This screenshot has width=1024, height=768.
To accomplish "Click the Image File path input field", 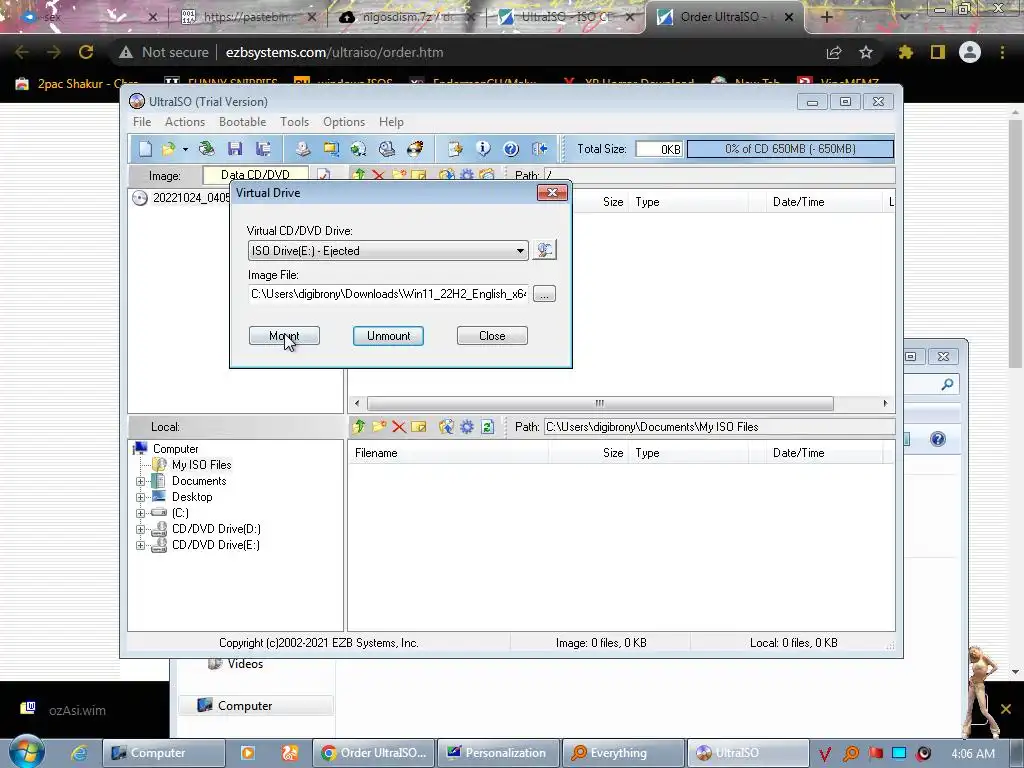I will point(388,294).
